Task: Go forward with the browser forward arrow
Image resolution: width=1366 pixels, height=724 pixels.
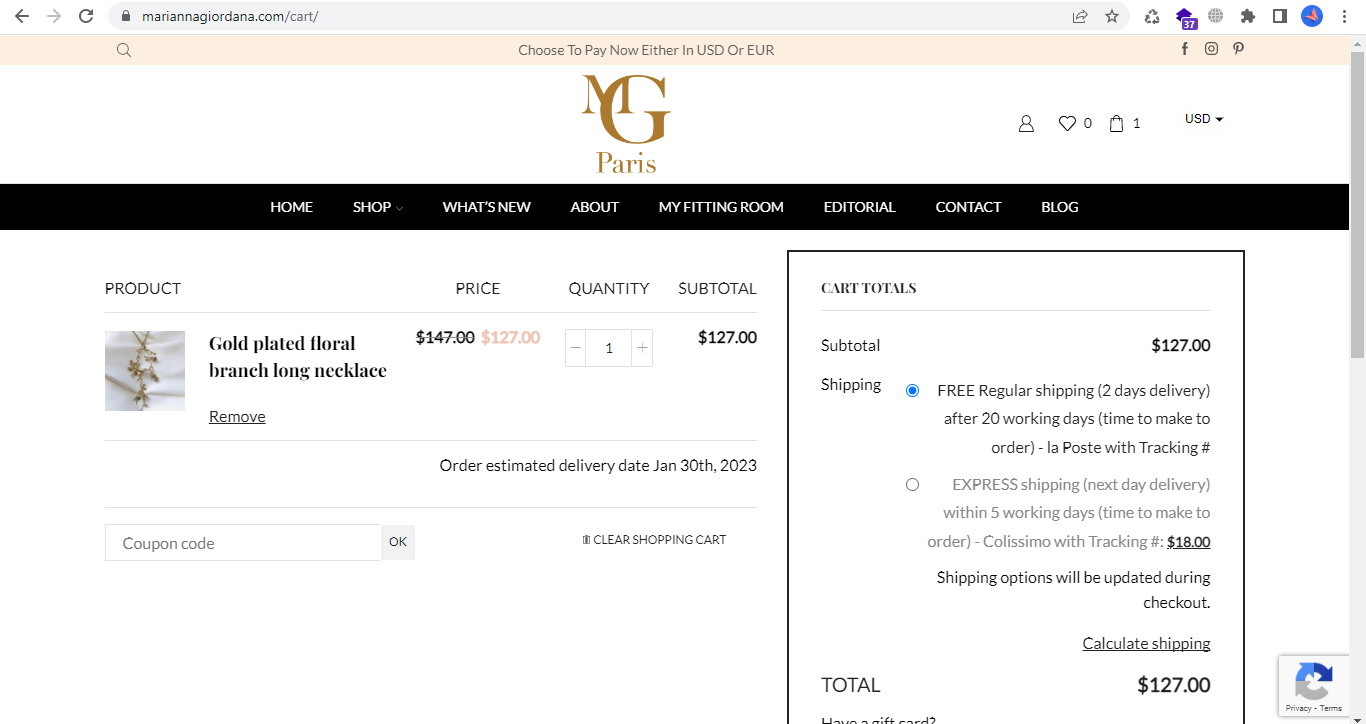Action: [x=54, y=16]
